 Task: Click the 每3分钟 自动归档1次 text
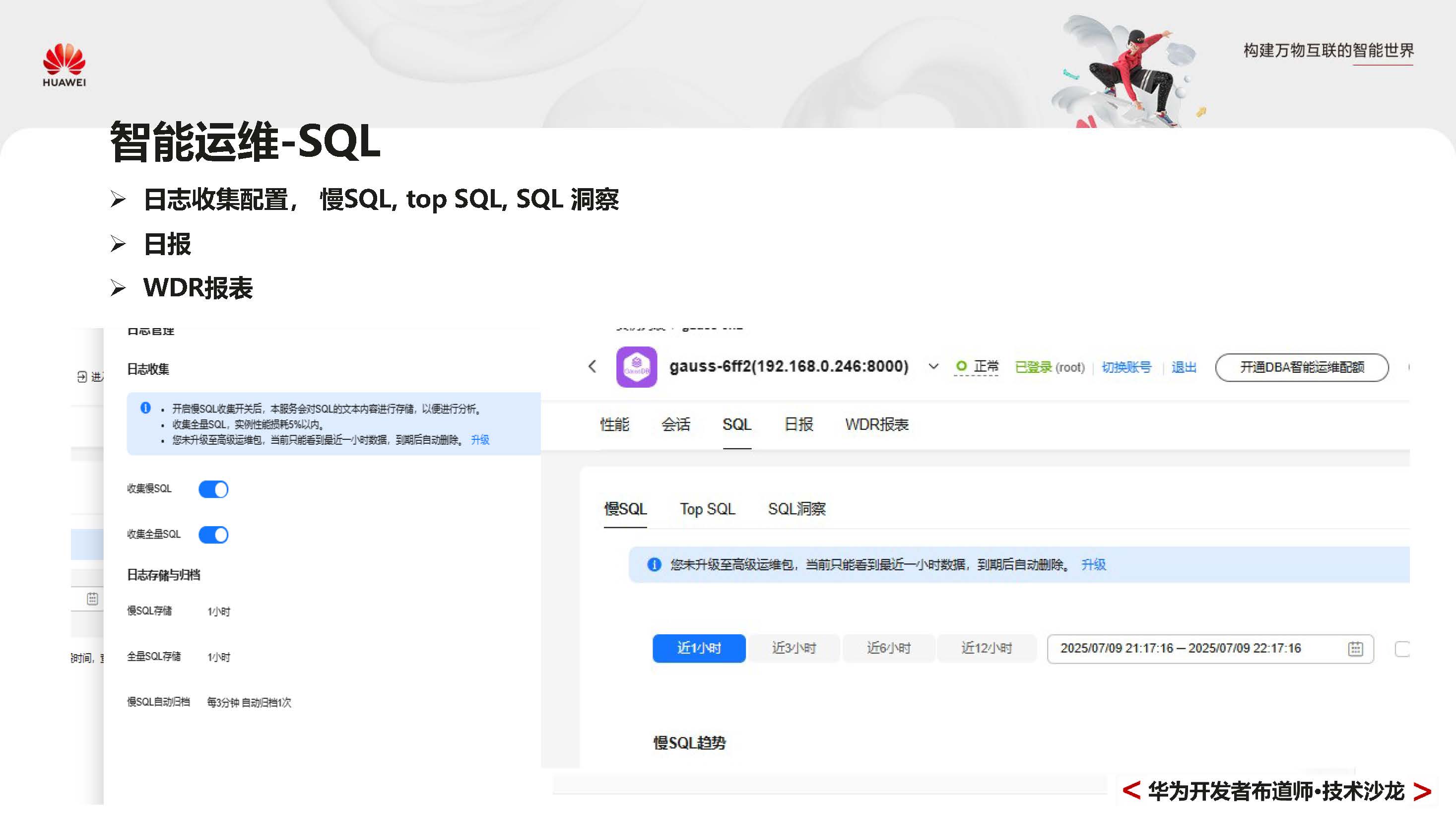pos(249,702)
